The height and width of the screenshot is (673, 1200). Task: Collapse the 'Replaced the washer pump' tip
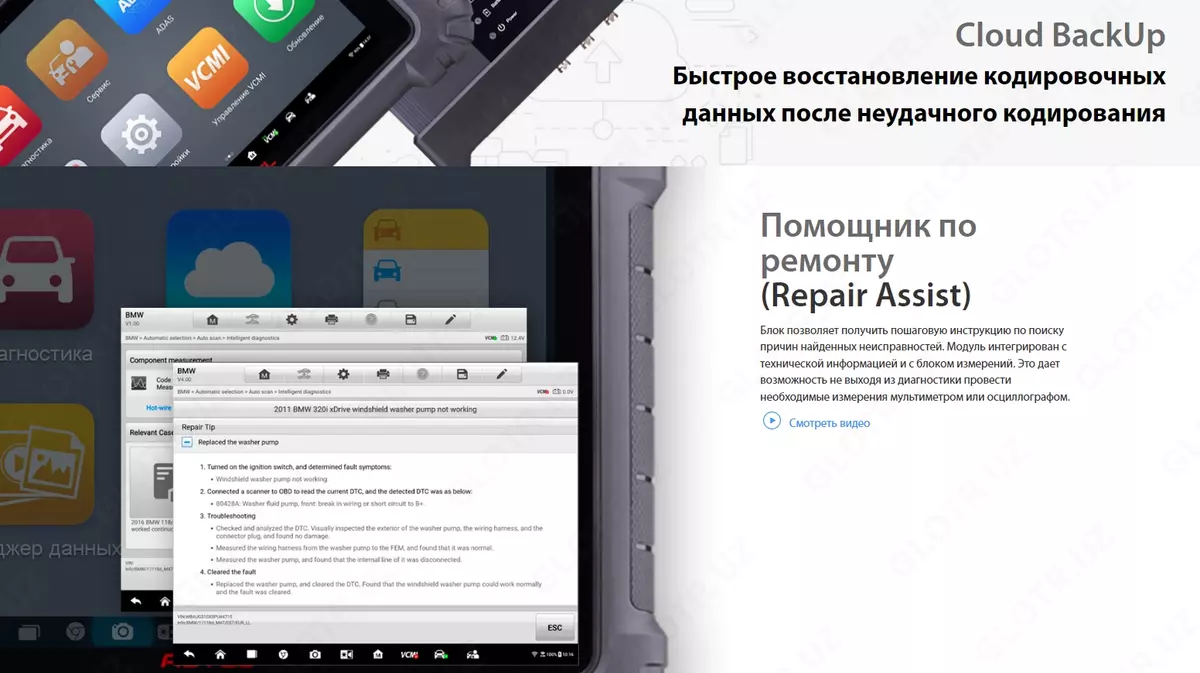click(x=187, y=441)
